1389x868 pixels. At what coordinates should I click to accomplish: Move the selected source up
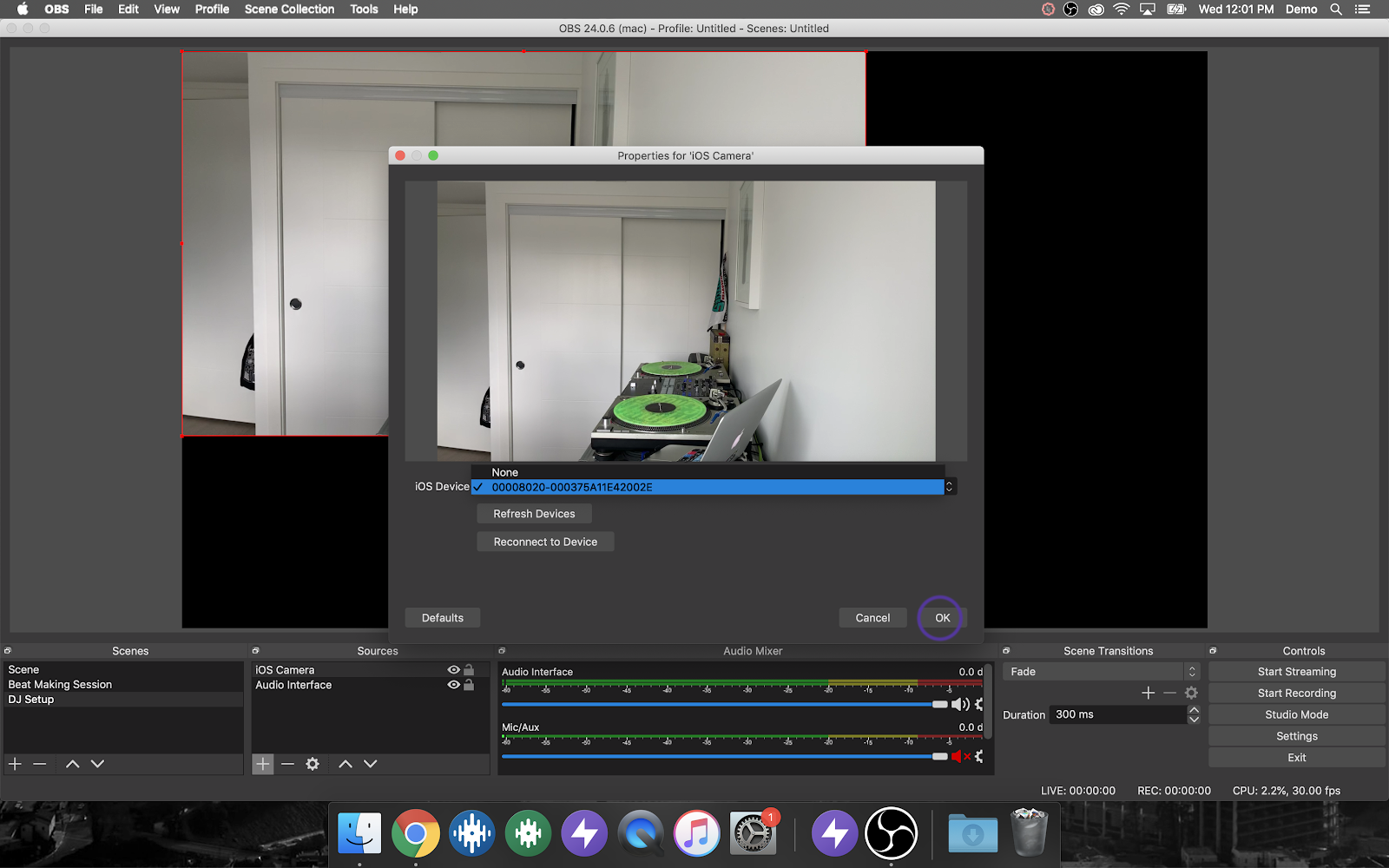point(346,764)
